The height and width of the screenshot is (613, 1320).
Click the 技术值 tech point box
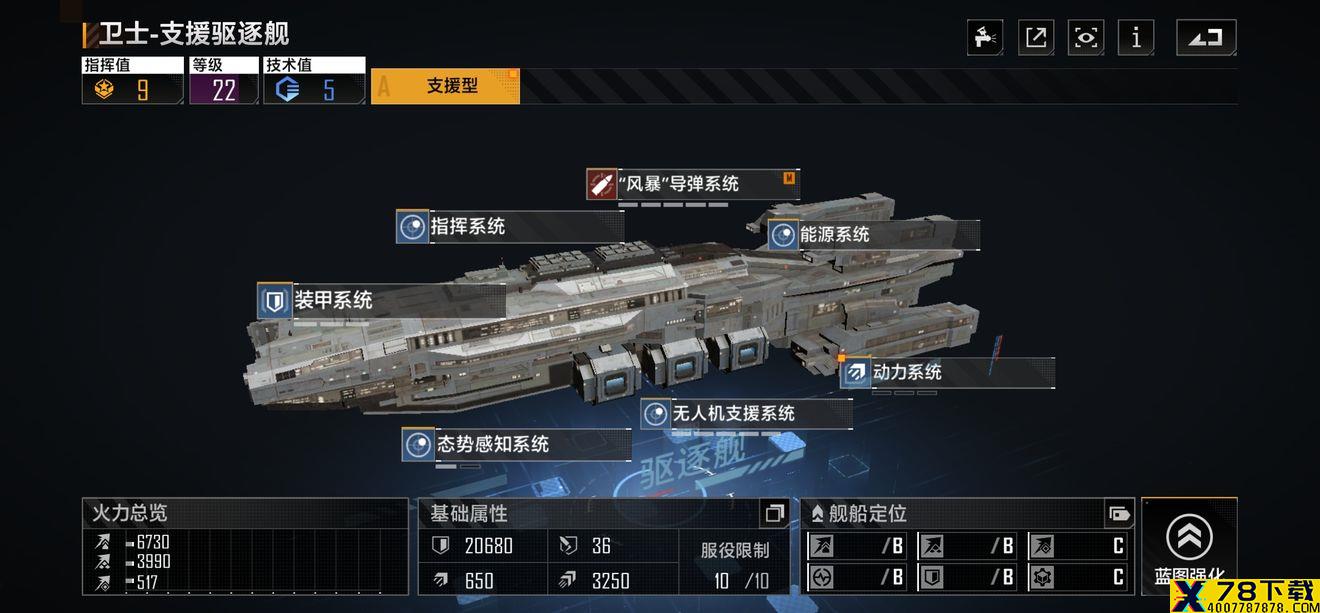314,81
